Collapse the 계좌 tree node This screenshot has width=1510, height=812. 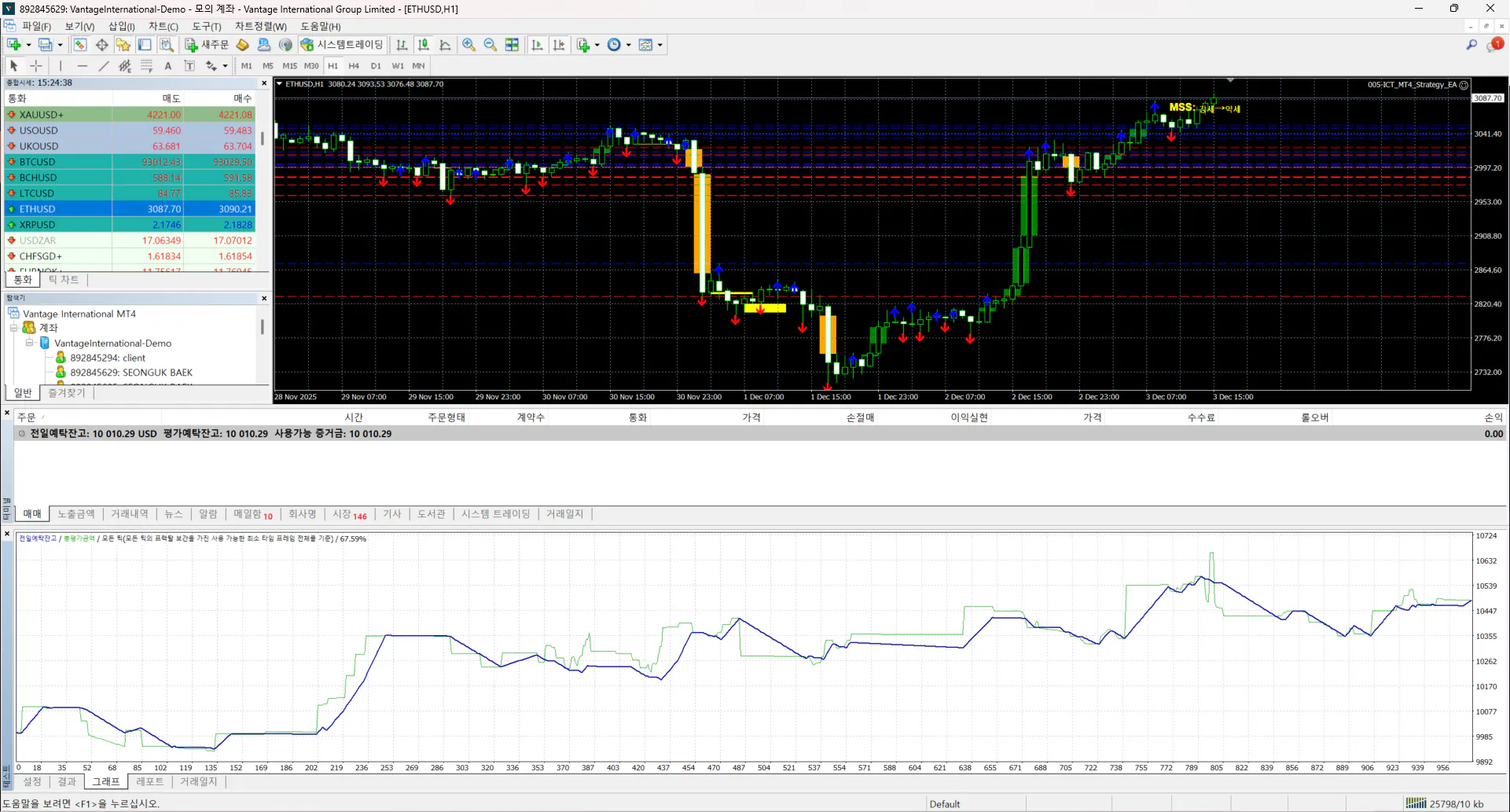point(14,328)
